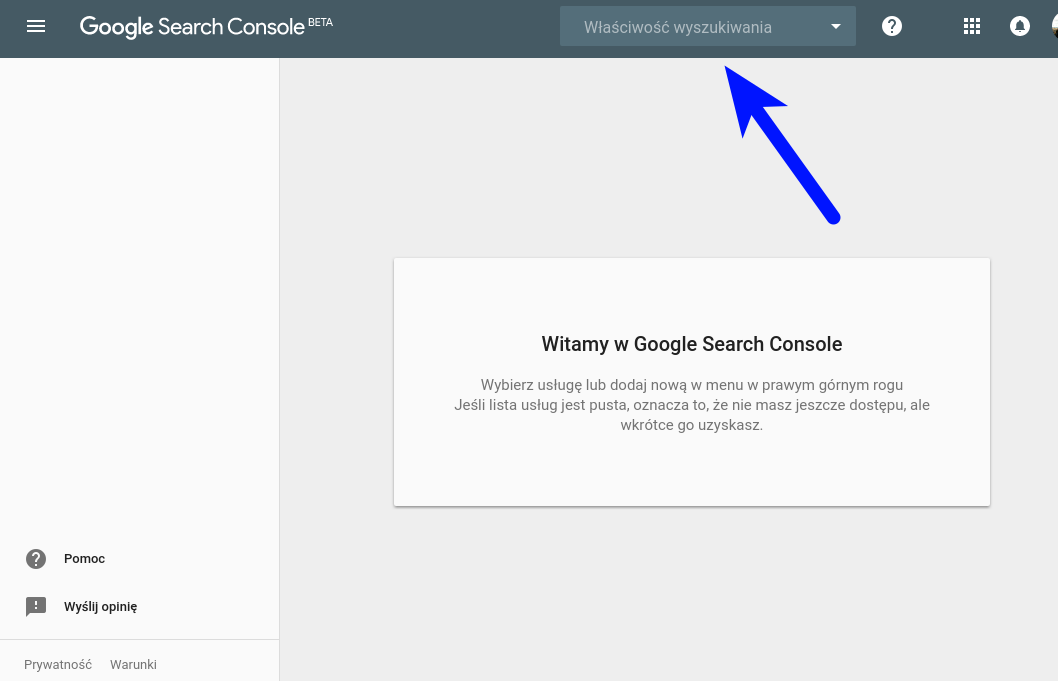Select the Pomoc sidebar label
Screen dimensions: 1058x681
(84, 559)
